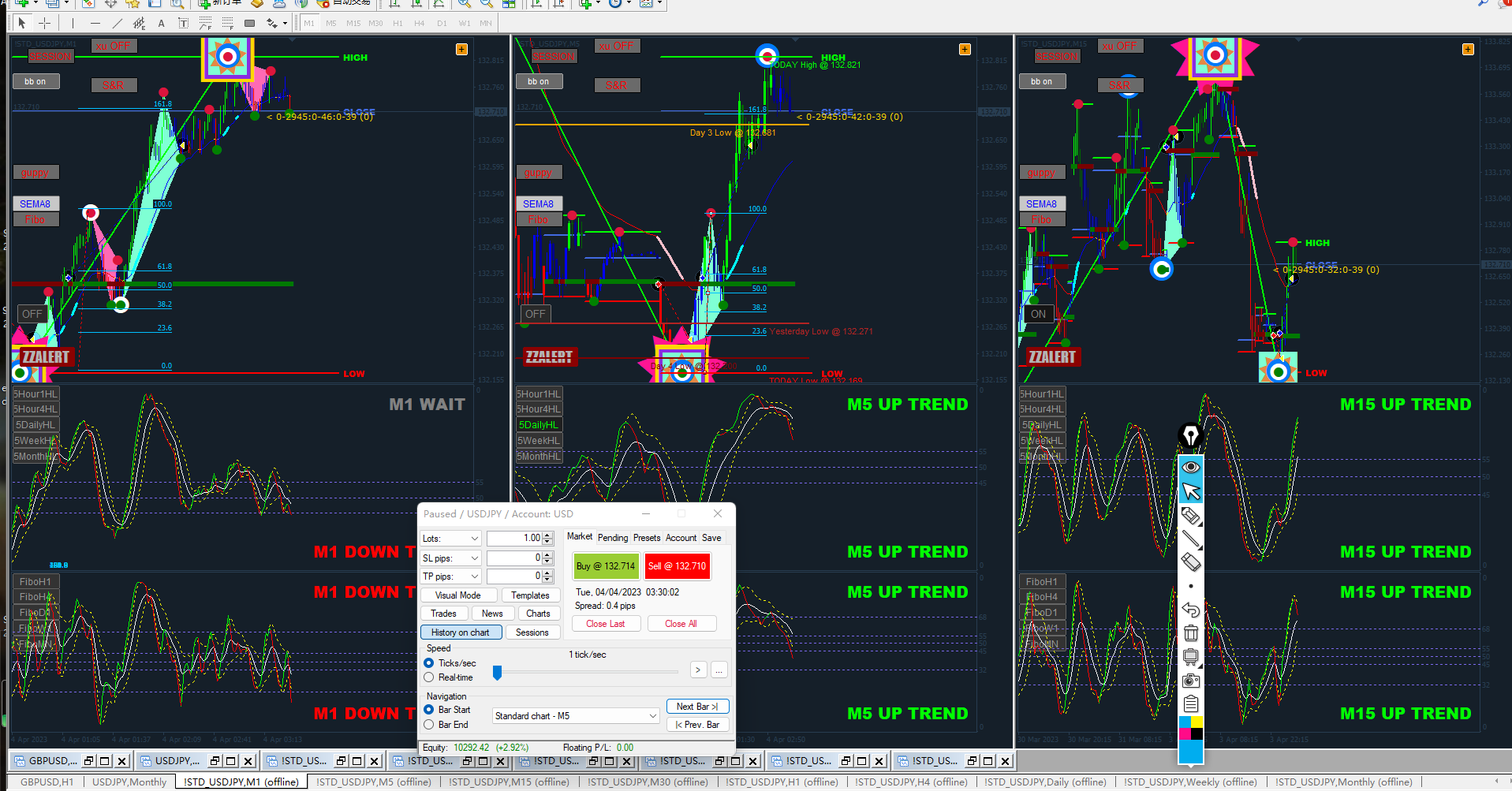Click Sell @ 132.710 button
This screenshot has width=1512, height=791.
coord(677,566)
